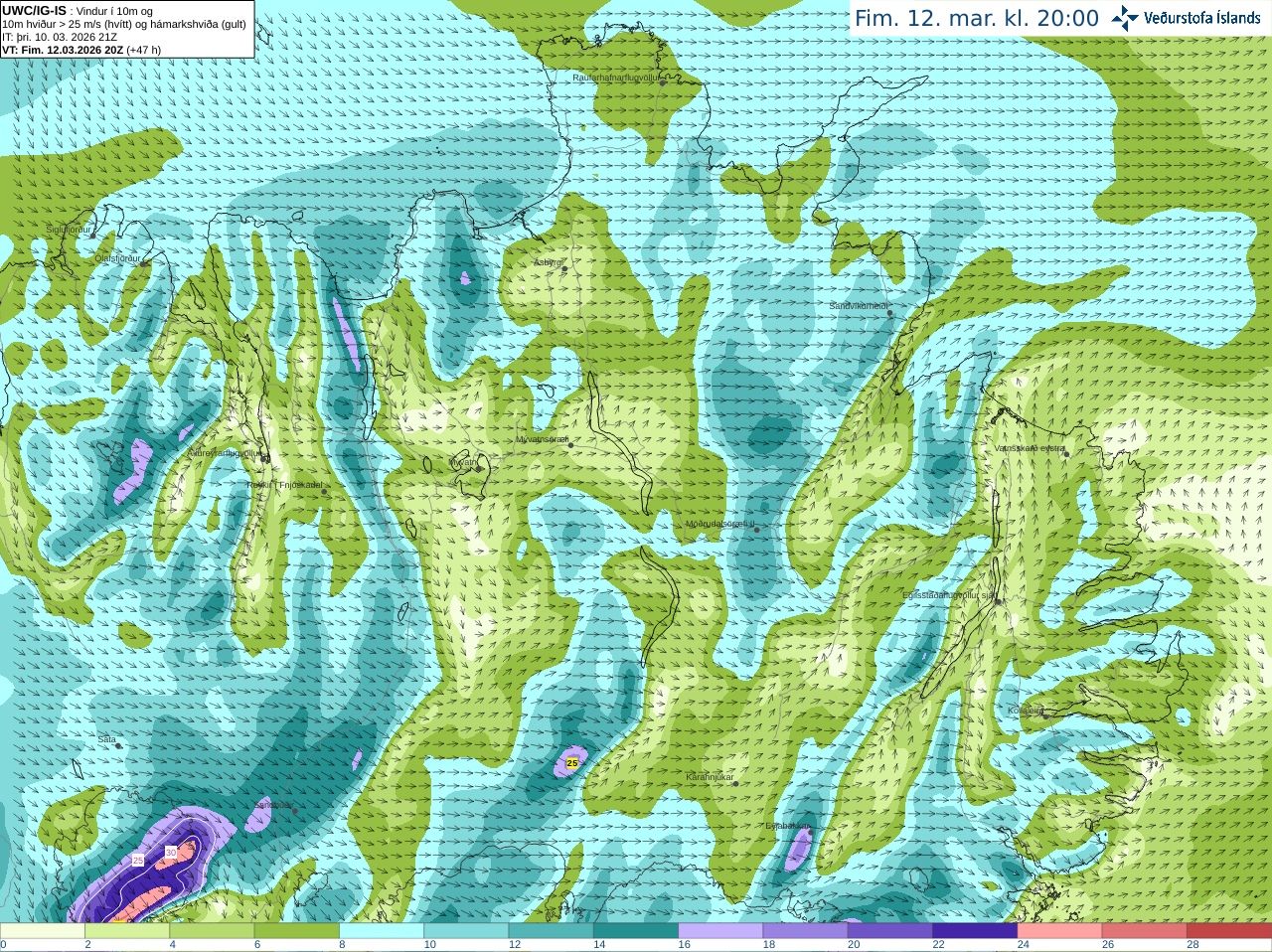Image resolution: width=1272 pixels, height=952 pixels.
Task: Click the Ásbyrgi station label
Action: (x=547, y=262)
